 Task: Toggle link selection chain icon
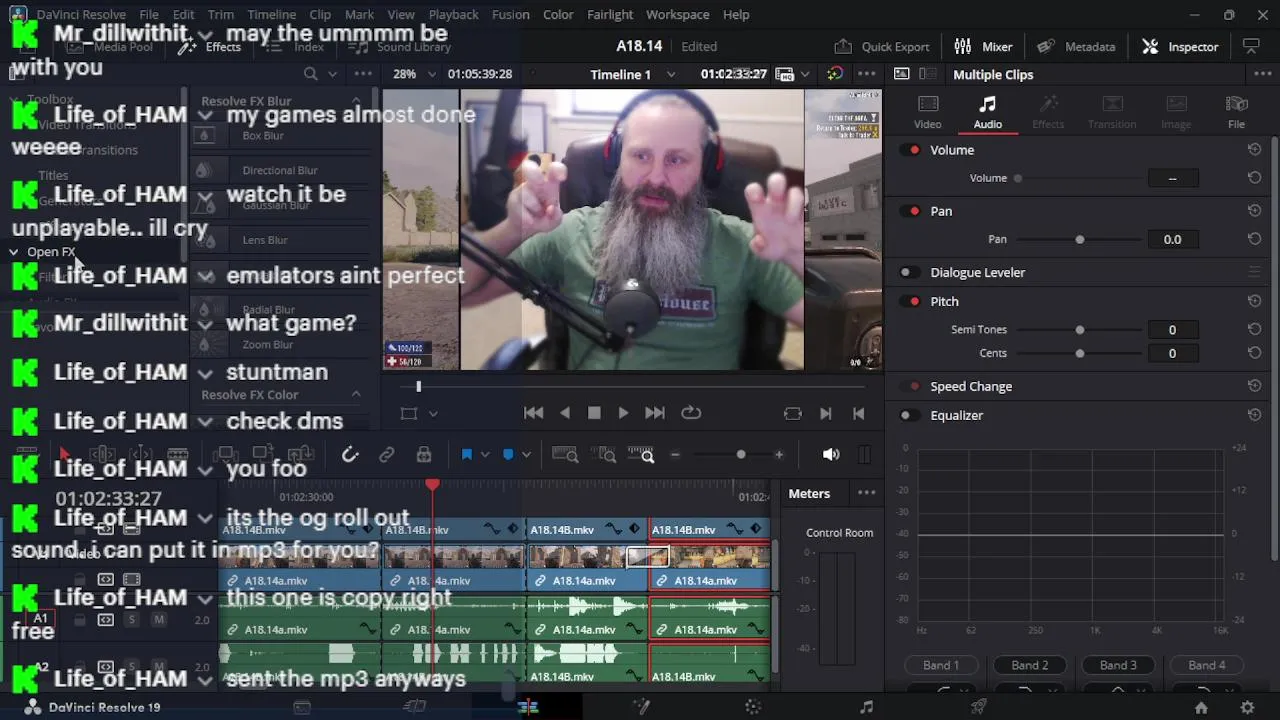pos(387,455)
